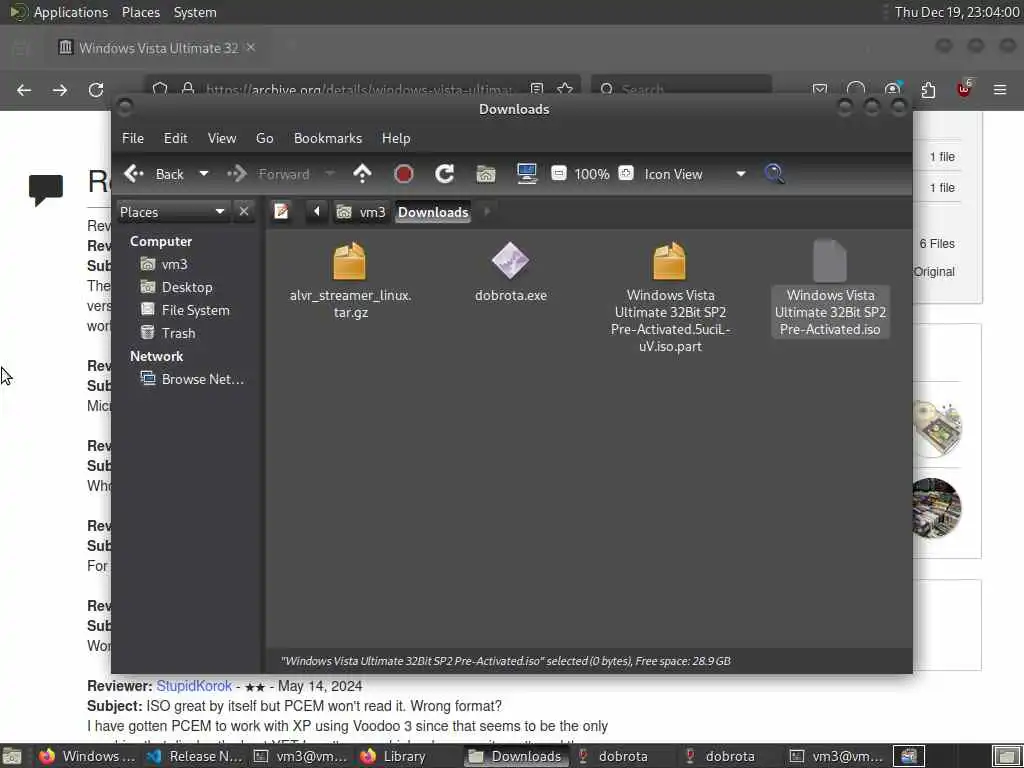This screenshot has width=1024, height=768.
Task: Bookmark page with star icon
Action: 566,89
